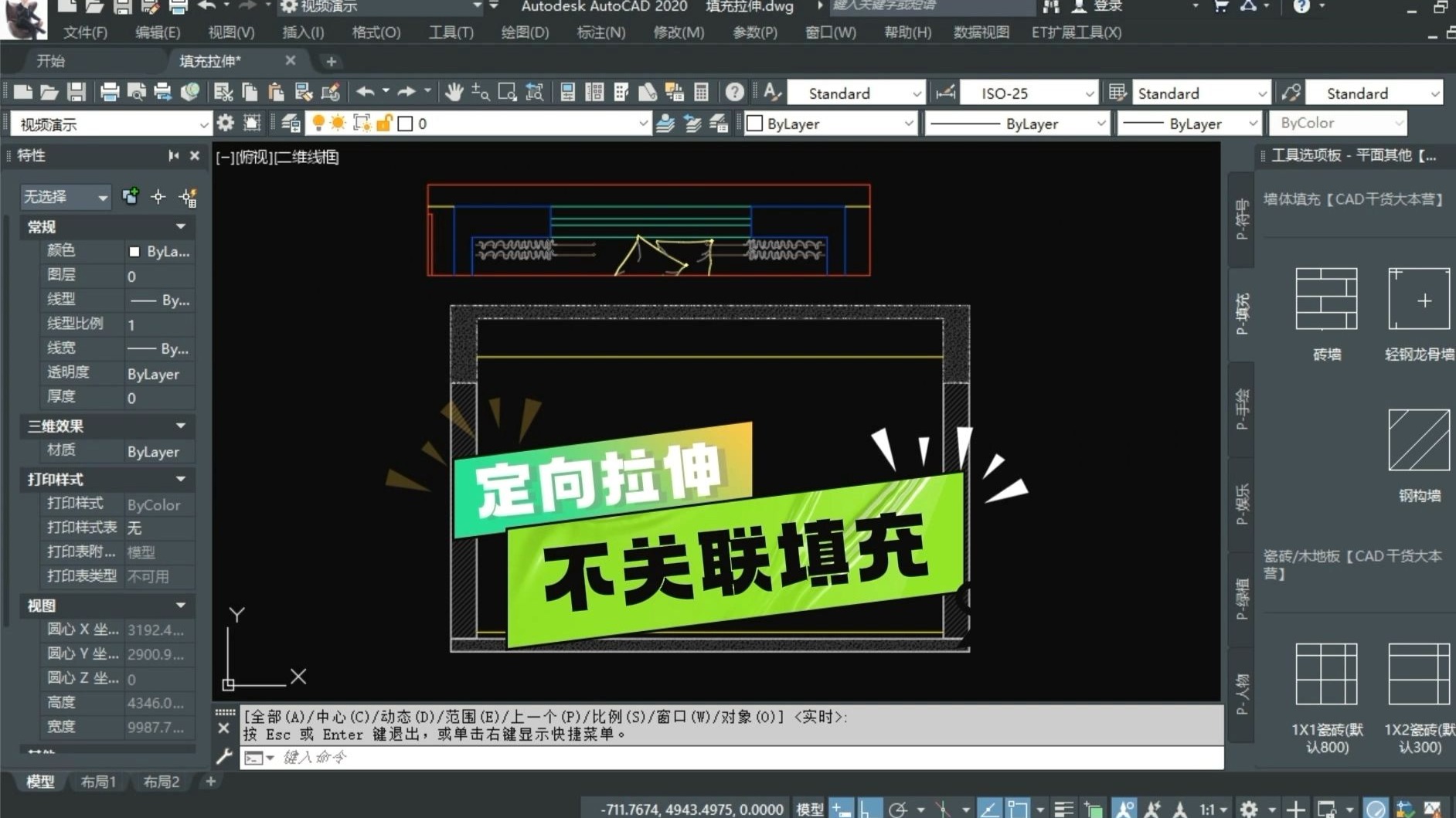Image resolution: width=1456 pixels, height=818 pixels.
Task: Select the Pan tool in the toolbar
Action: [454, 92]
